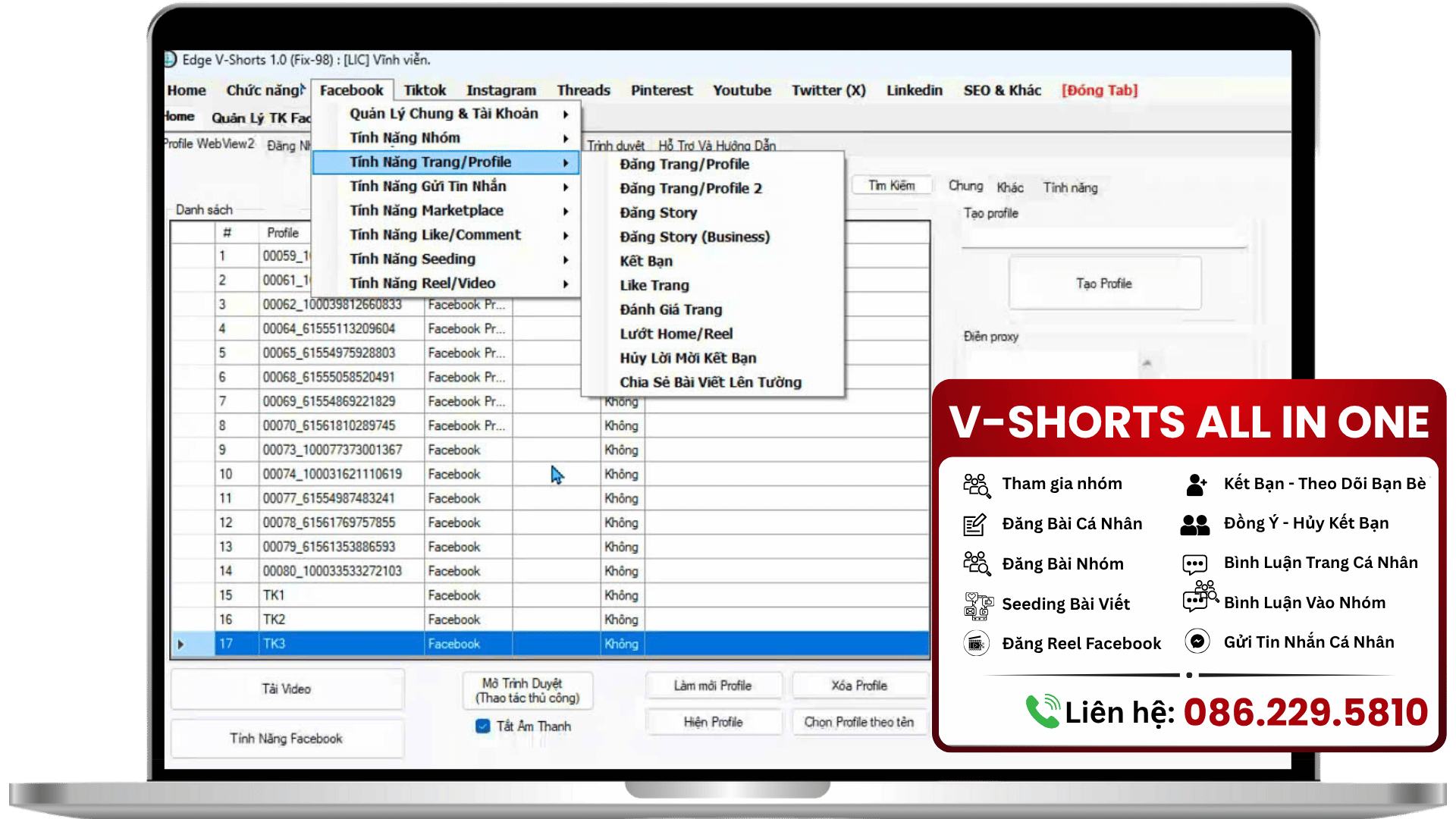The width and height of the screenshot is (1456, 819).
Task: Click the Tải Video button
Action: click(x=287, y=689)
